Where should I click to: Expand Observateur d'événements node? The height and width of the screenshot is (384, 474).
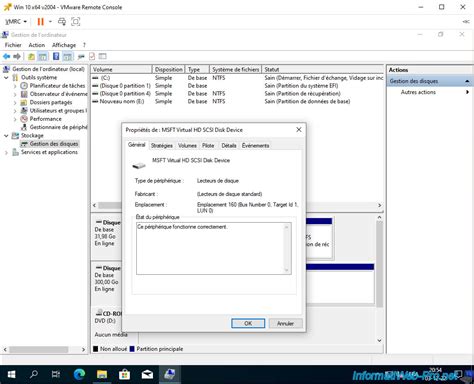coord(15,94)
